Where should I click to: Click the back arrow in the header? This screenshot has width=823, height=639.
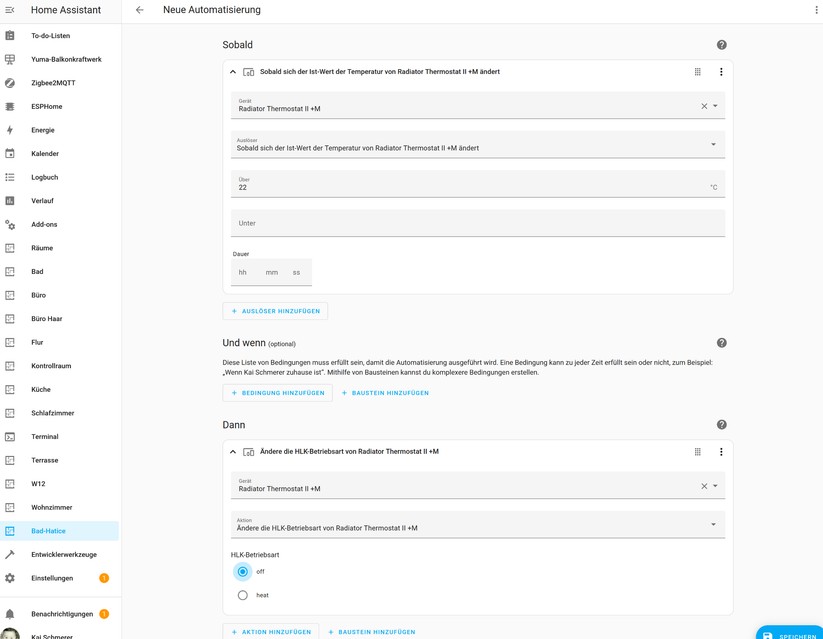point(138,9)
